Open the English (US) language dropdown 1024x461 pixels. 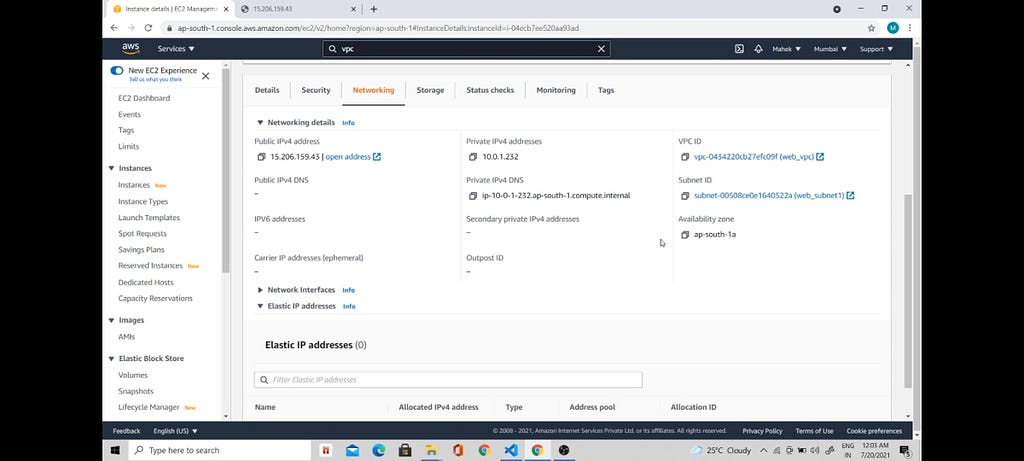[175, 431]
